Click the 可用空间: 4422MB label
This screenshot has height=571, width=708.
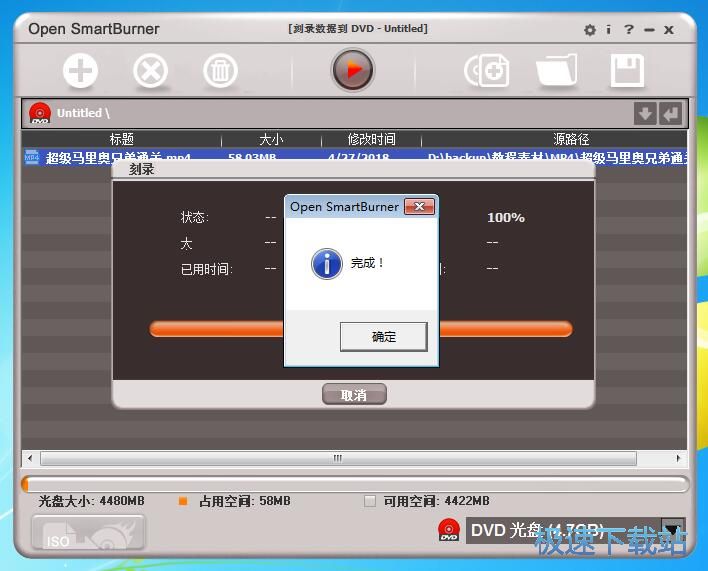437,501
